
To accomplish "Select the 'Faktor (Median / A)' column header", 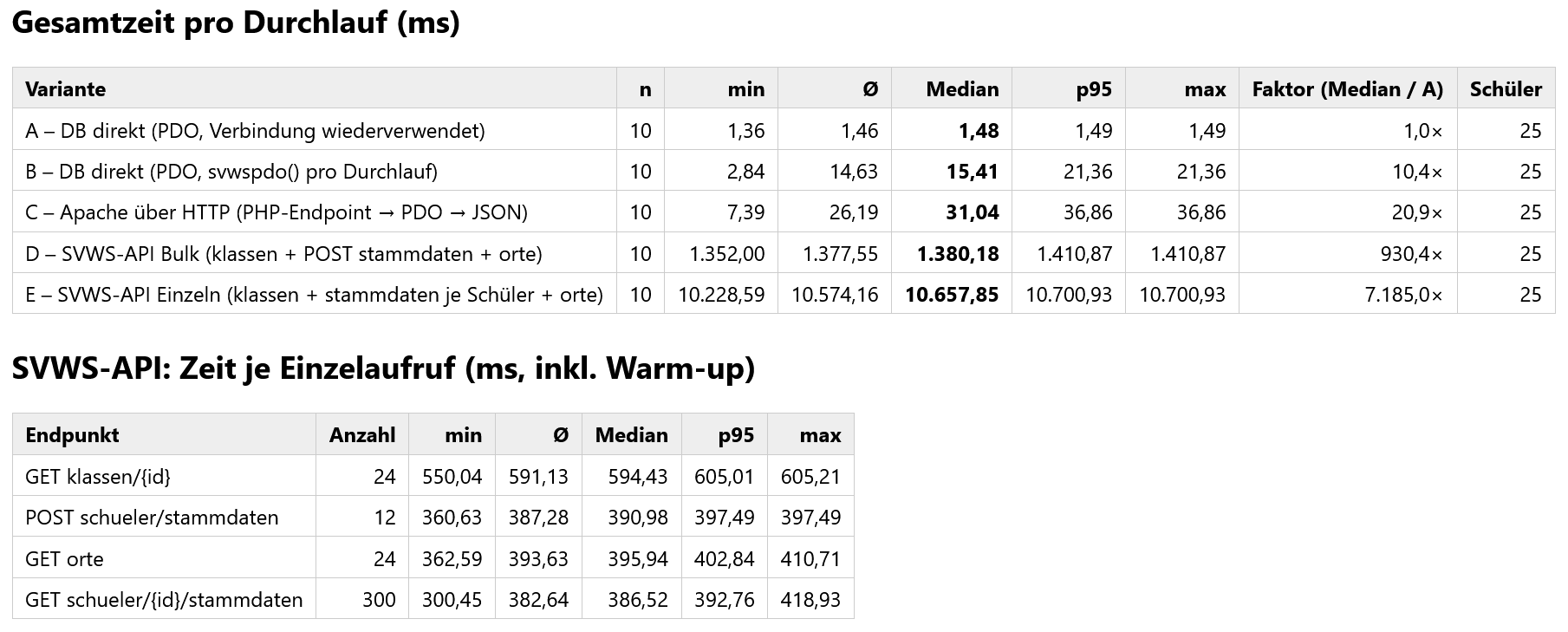I will 1348,89.
